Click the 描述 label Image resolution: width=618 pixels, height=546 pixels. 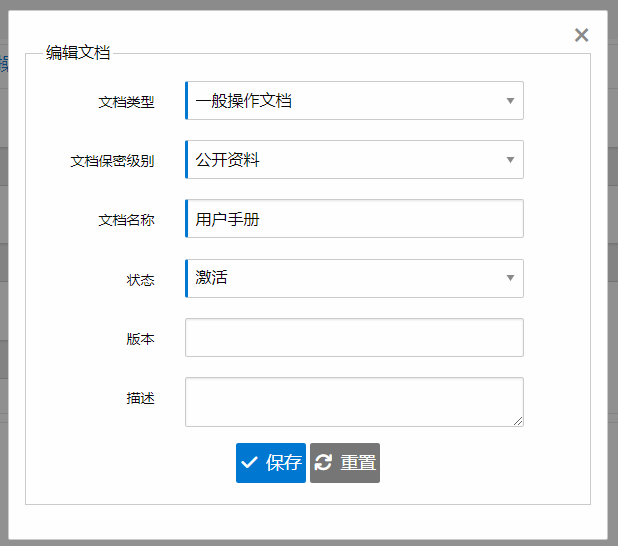point(140,398)
